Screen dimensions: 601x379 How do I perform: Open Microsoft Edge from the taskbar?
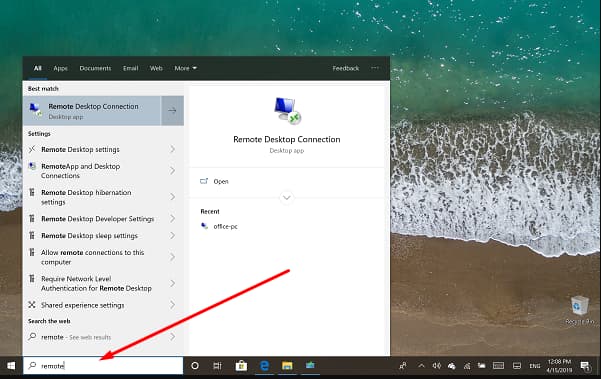[x=264, y=366]
